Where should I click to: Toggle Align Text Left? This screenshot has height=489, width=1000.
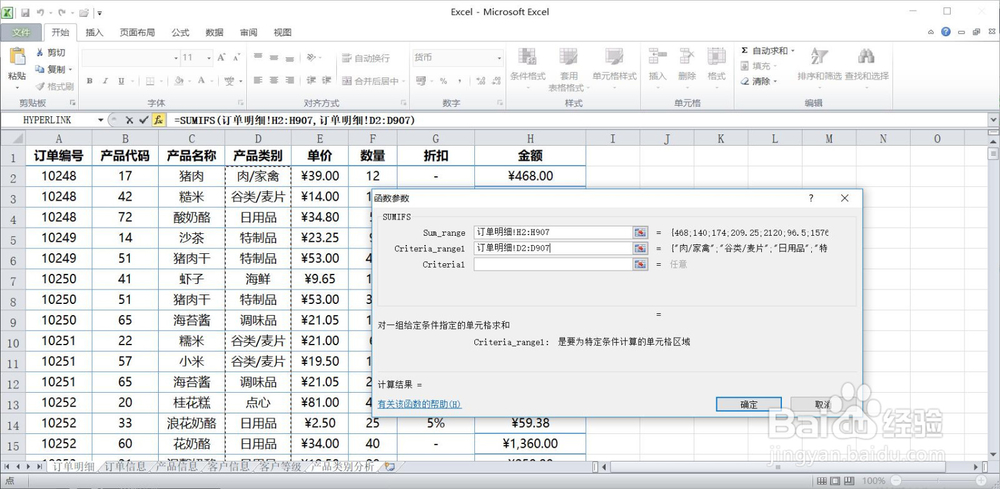[258, 81]
